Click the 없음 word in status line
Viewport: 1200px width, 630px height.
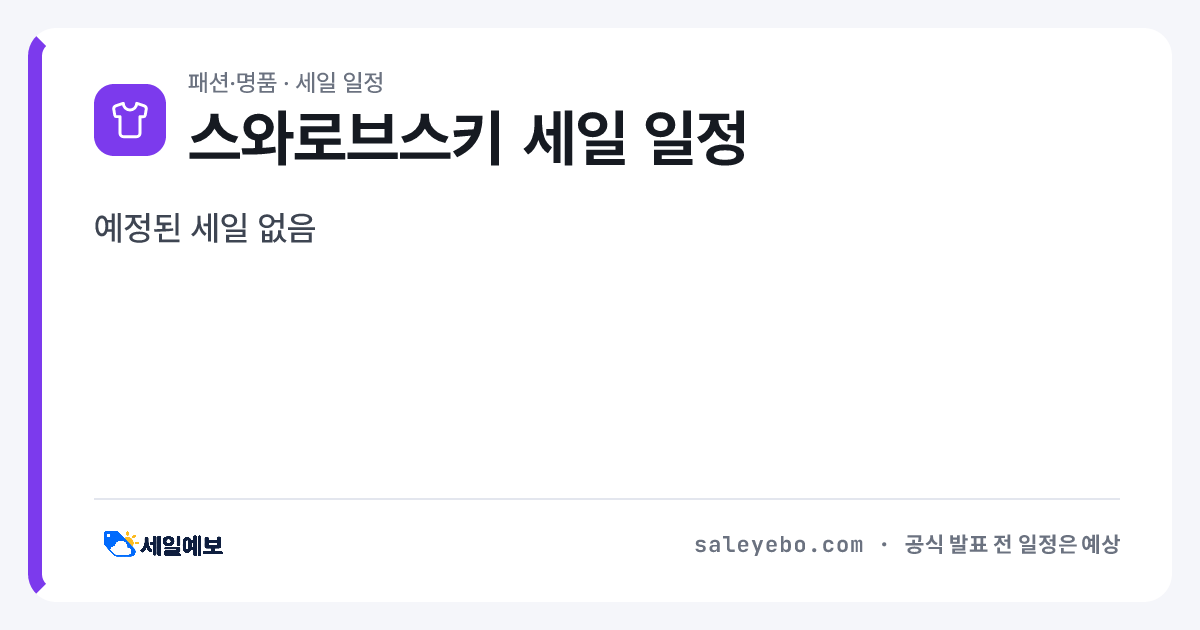pyautogui.click(x=287, y=229)
